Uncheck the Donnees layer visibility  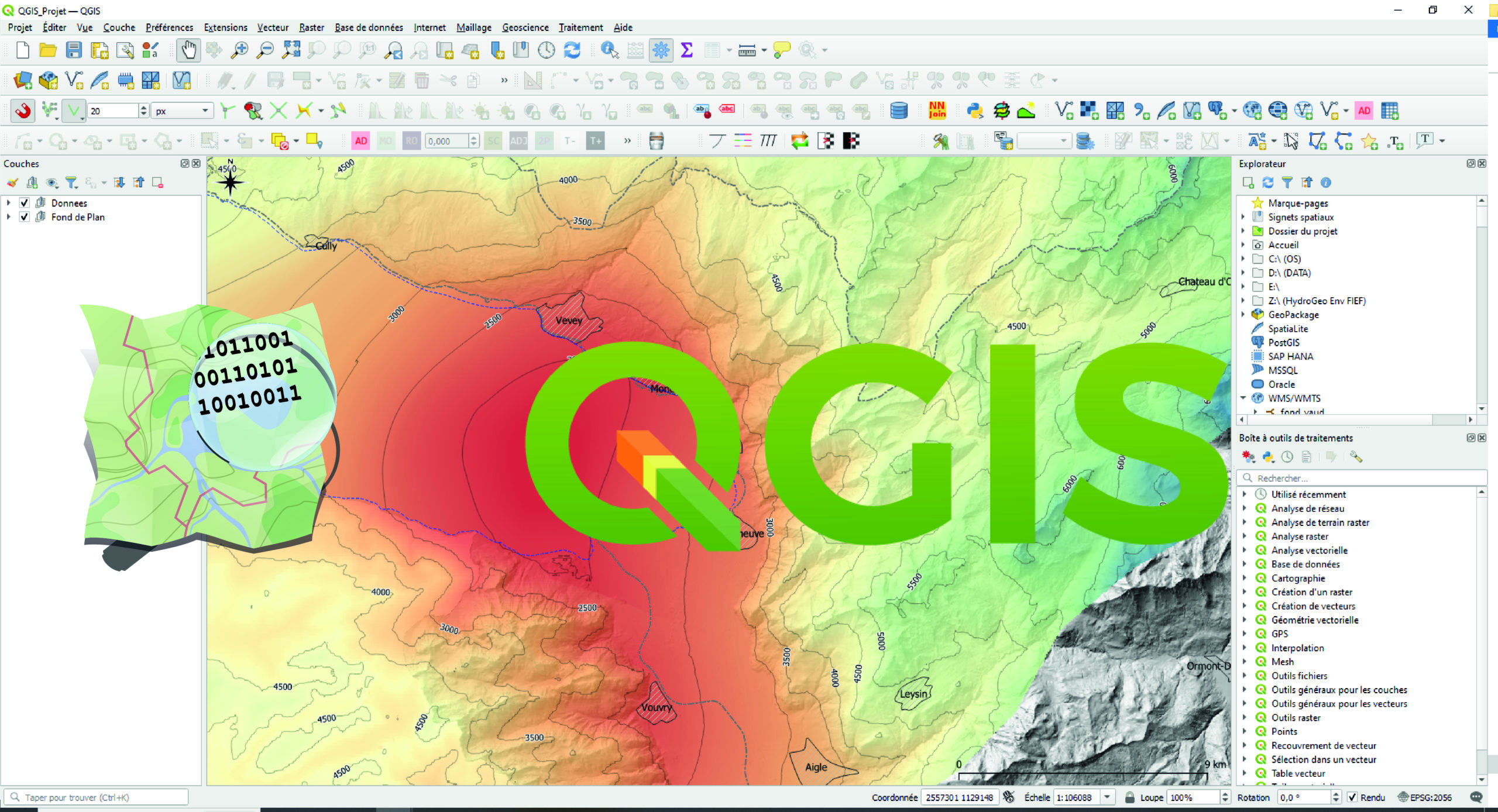[24, 203]
